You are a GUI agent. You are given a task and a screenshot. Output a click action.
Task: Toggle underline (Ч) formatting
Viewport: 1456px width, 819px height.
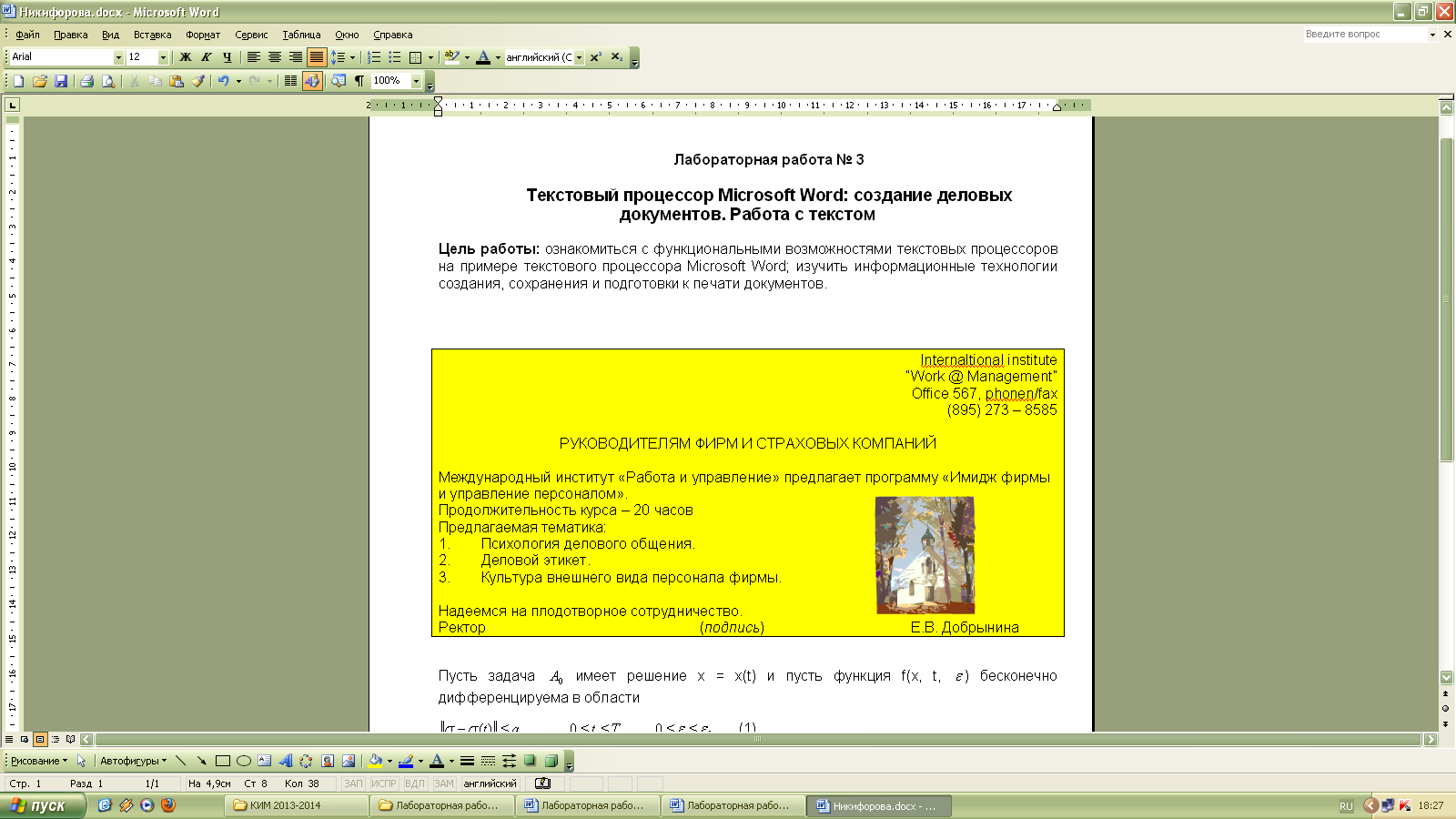pyautogui.click(x=227, y=57)
